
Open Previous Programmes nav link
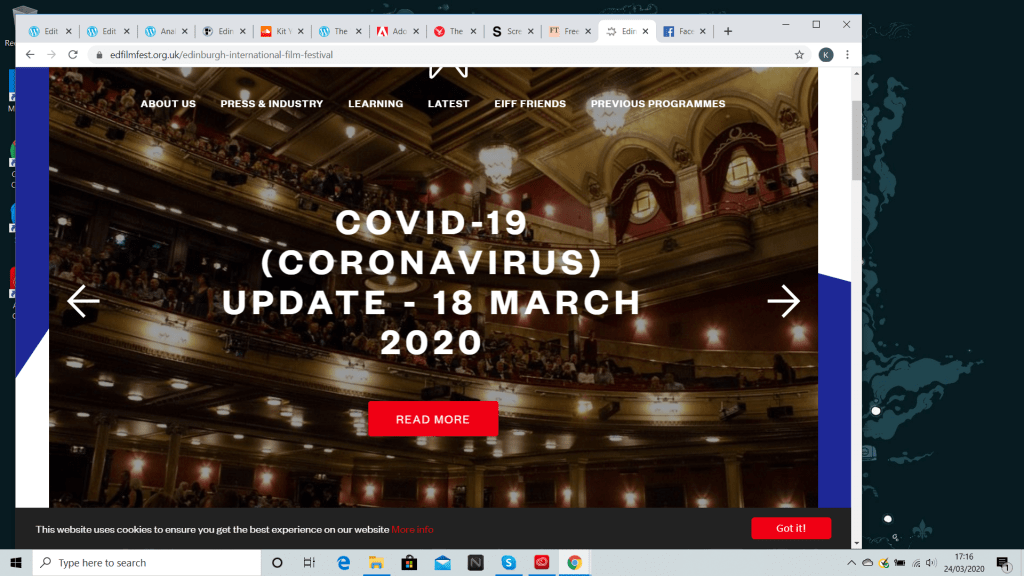tap(657, 104)
